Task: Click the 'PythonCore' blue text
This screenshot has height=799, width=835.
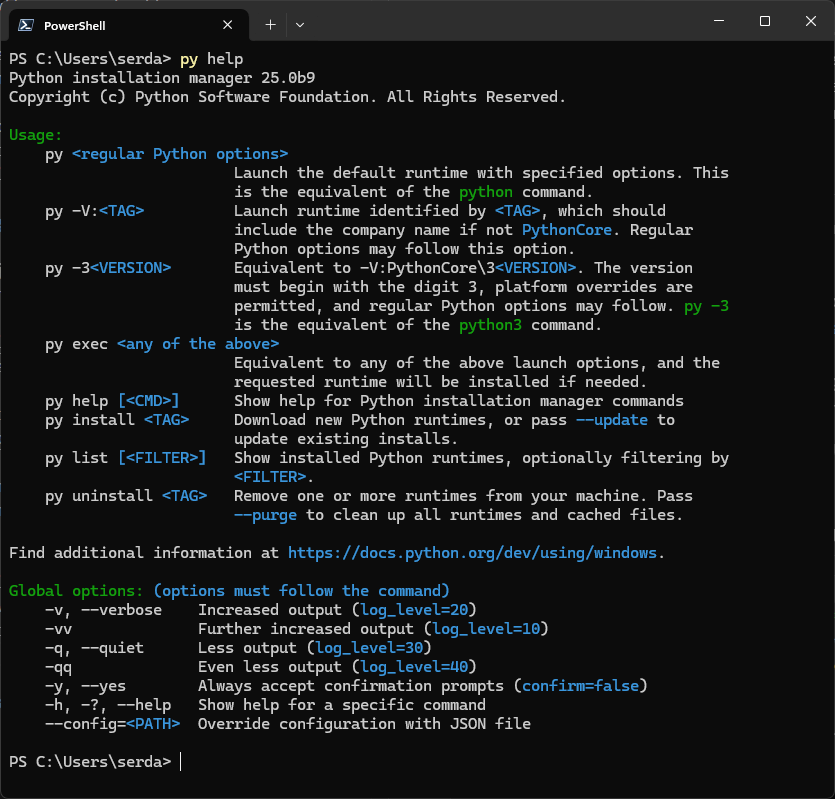Action: click(566, 229)
